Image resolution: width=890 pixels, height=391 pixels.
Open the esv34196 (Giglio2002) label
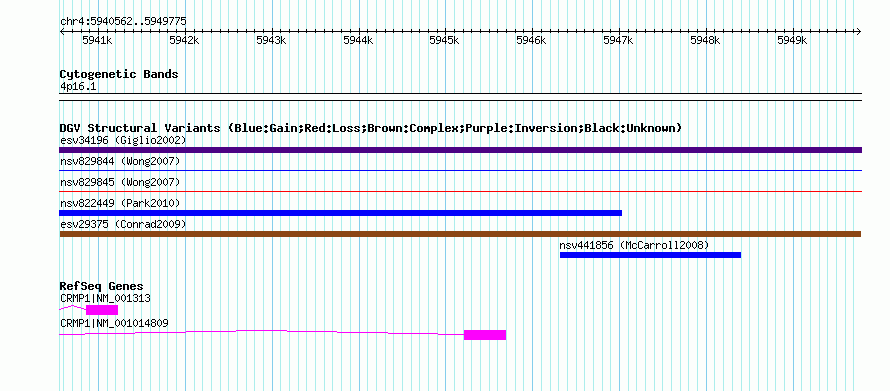(123, 140)
